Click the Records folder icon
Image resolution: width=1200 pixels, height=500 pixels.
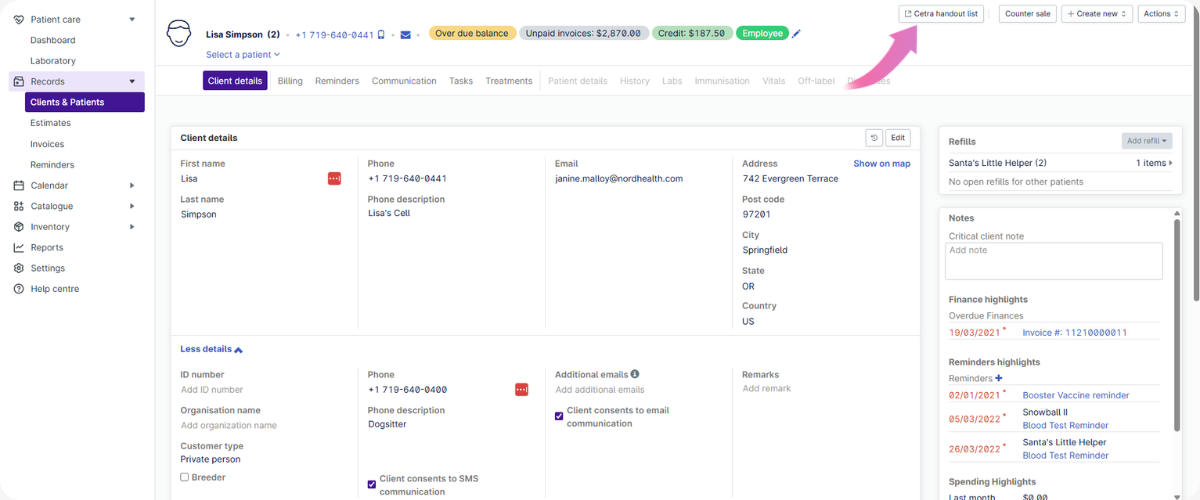(19, 82)
